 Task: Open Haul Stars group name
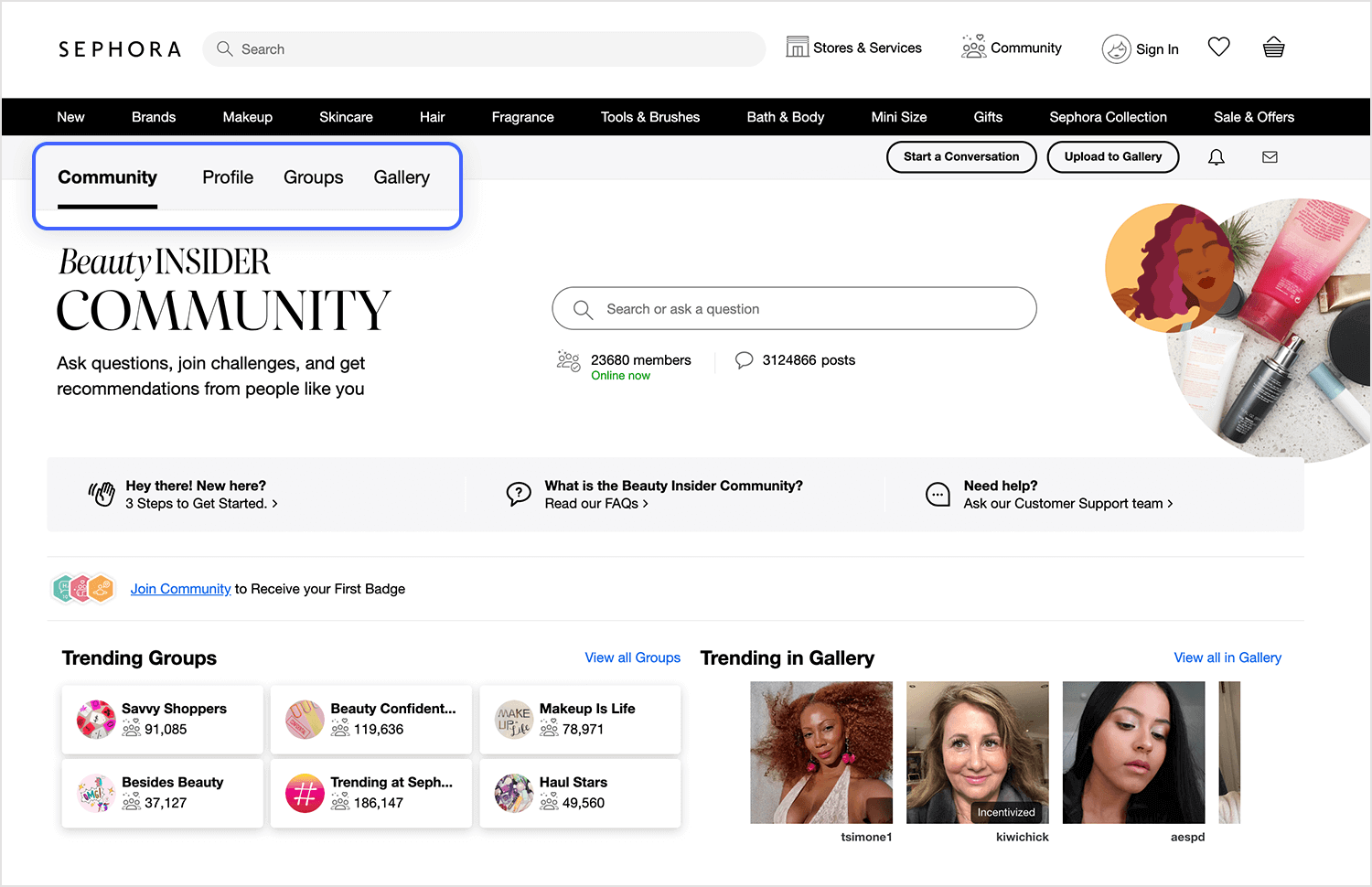[x=573, y=783]
